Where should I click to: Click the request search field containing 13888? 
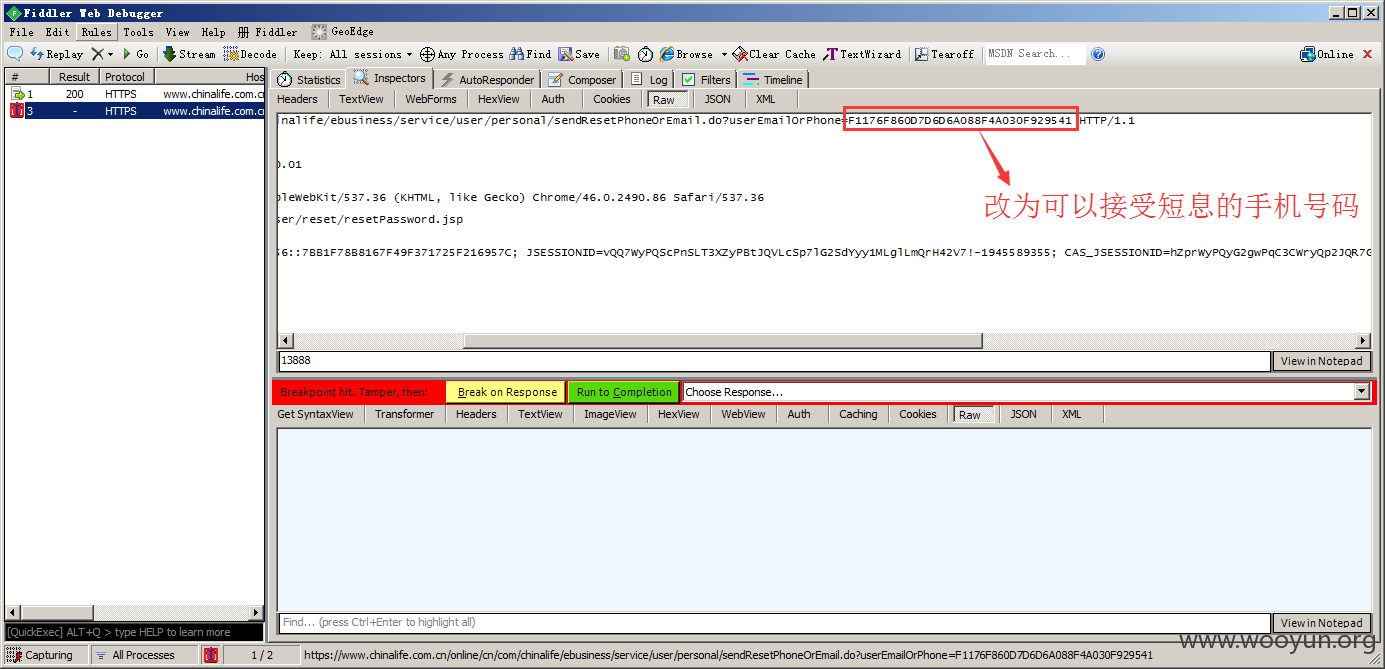[x=774, y=361]
